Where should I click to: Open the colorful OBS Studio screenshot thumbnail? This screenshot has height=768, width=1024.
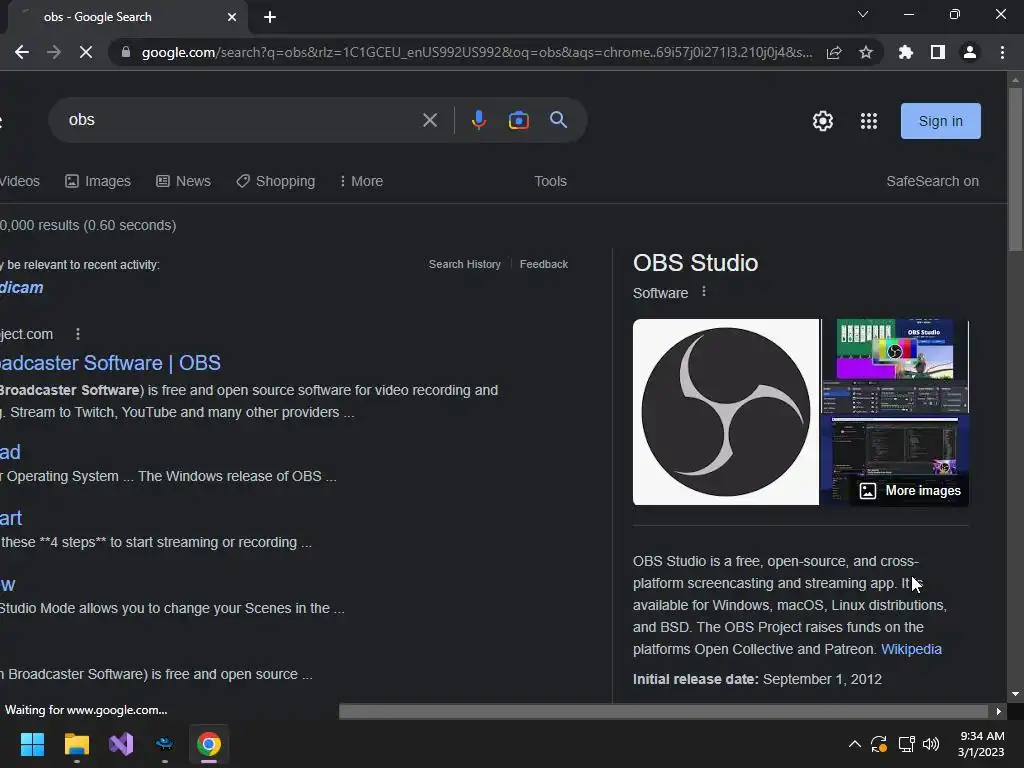pos(895,366)
